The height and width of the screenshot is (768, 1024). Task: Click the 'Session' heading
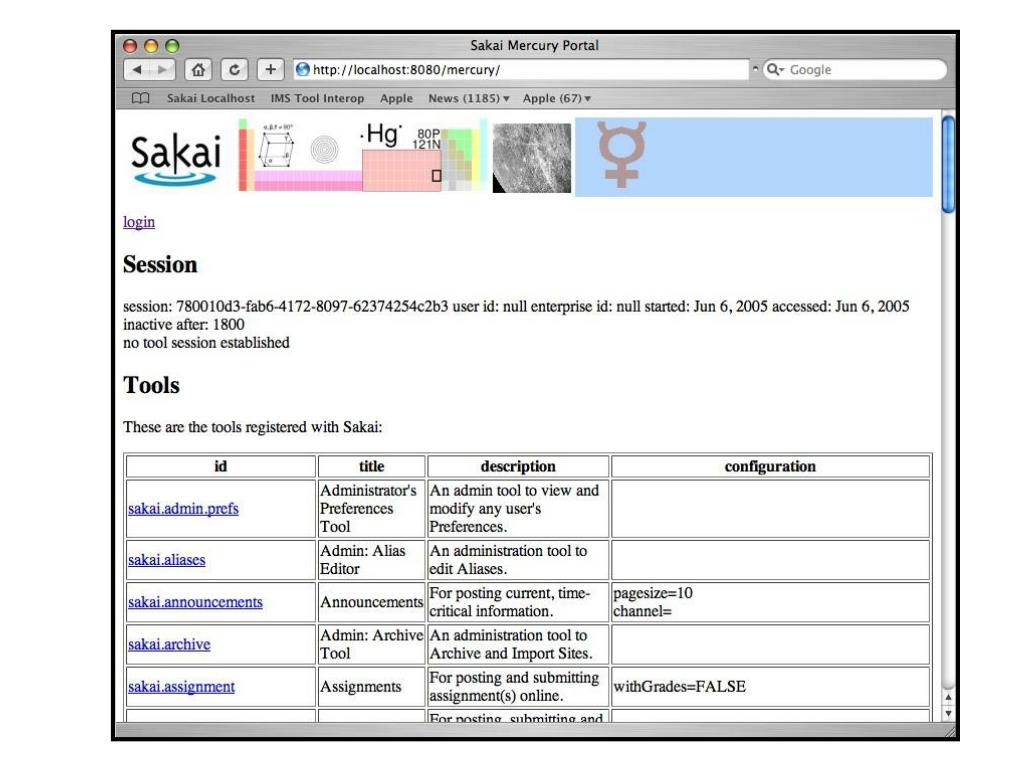coord(160,264)
